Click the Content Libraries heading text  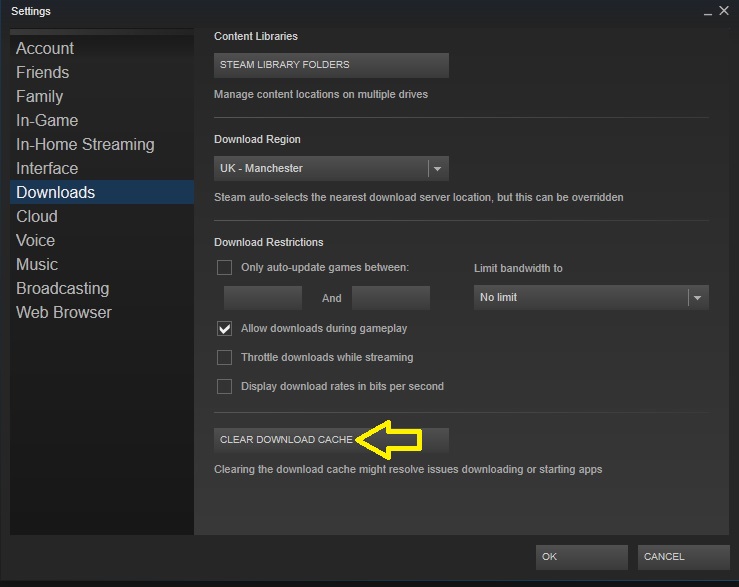click(256, 36)
